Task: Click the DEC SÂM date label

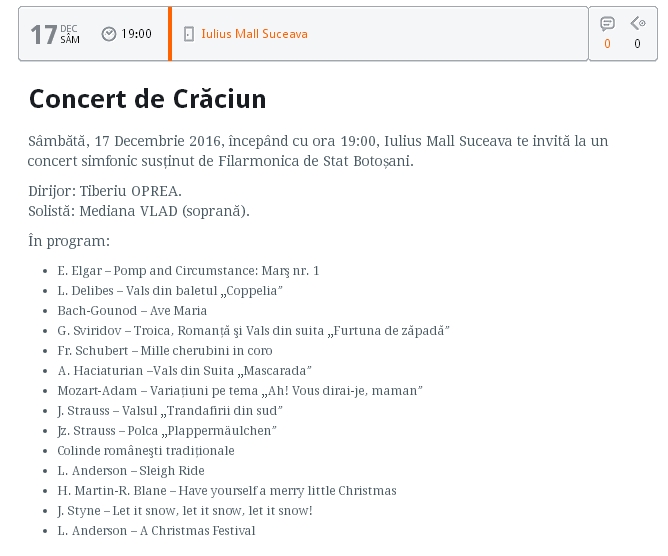Action: (x=69, y=34)
